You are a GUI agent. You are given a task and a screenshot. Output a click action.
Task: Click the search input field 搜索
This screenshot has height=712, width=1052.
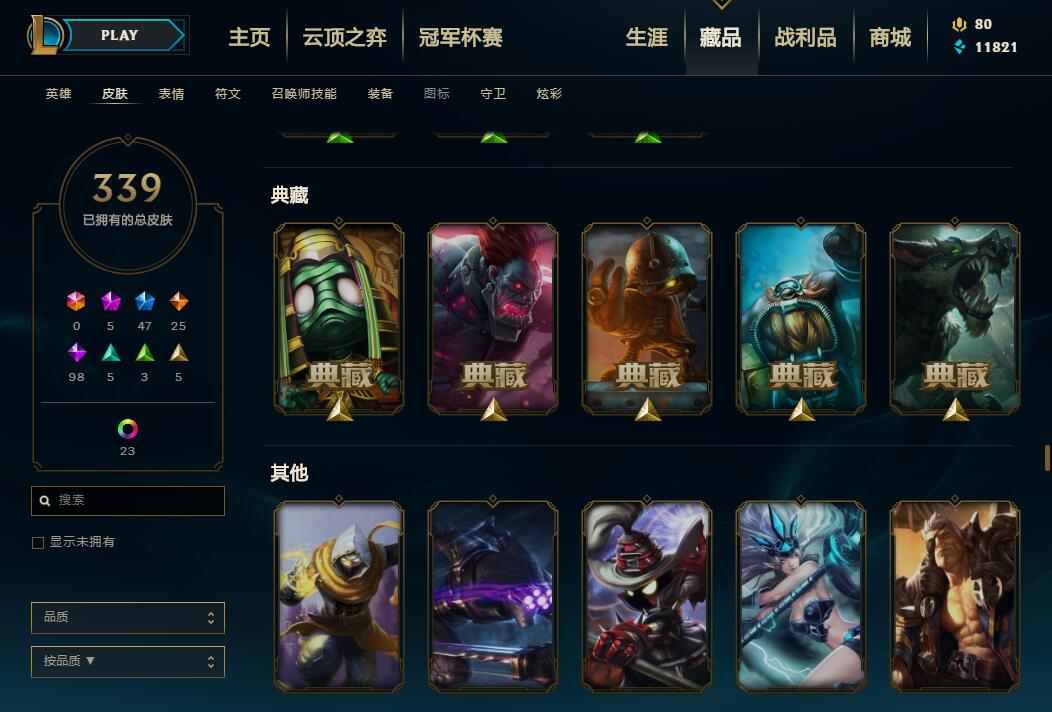tap(127, 501)
